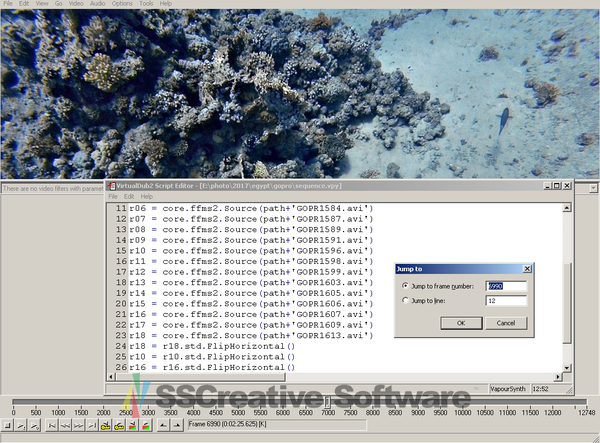Go to the start of video
This screenshot has height=443, width=600.
51,425
